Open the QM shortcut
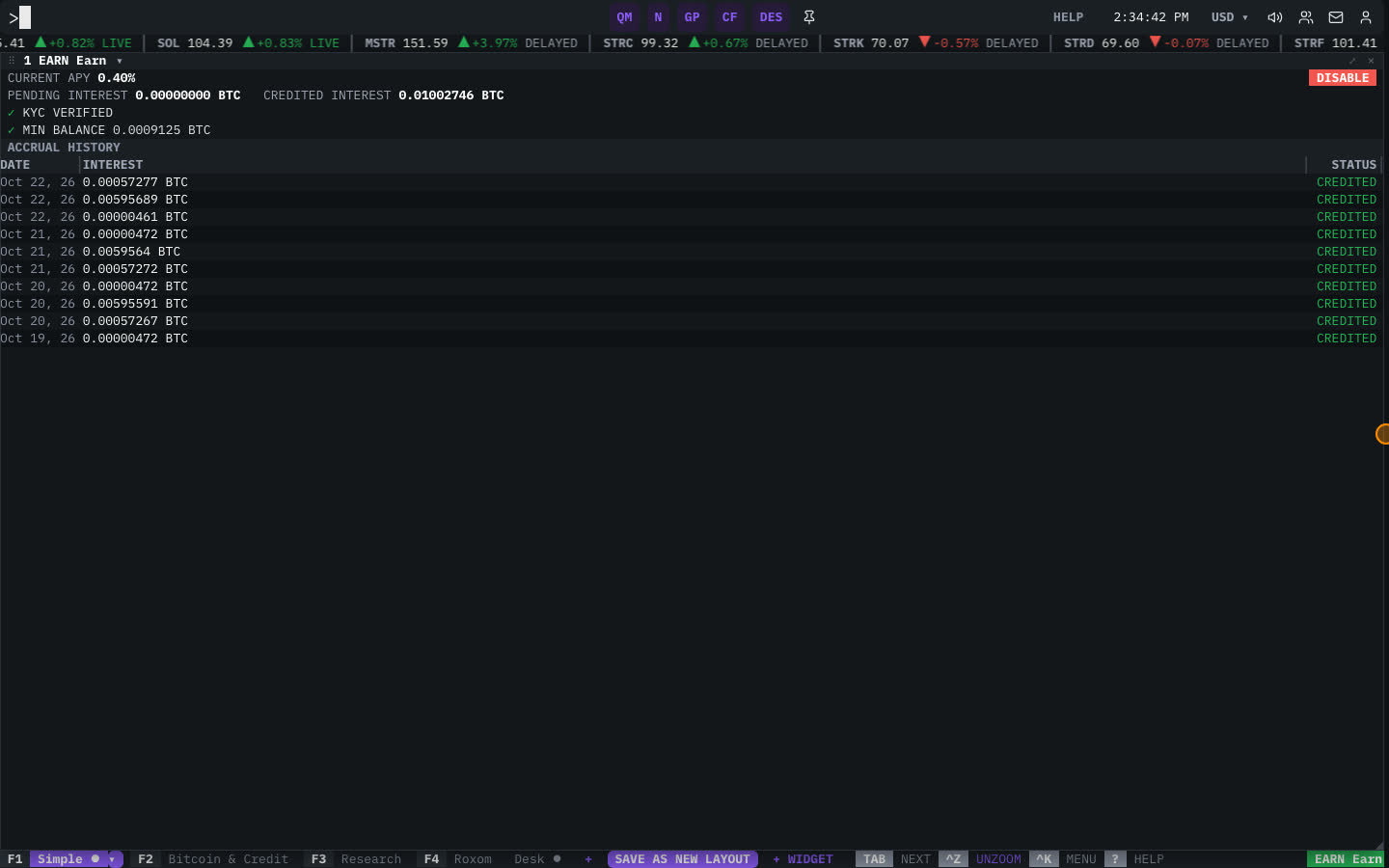This screenshot has height=868, width=1389. 625,17
